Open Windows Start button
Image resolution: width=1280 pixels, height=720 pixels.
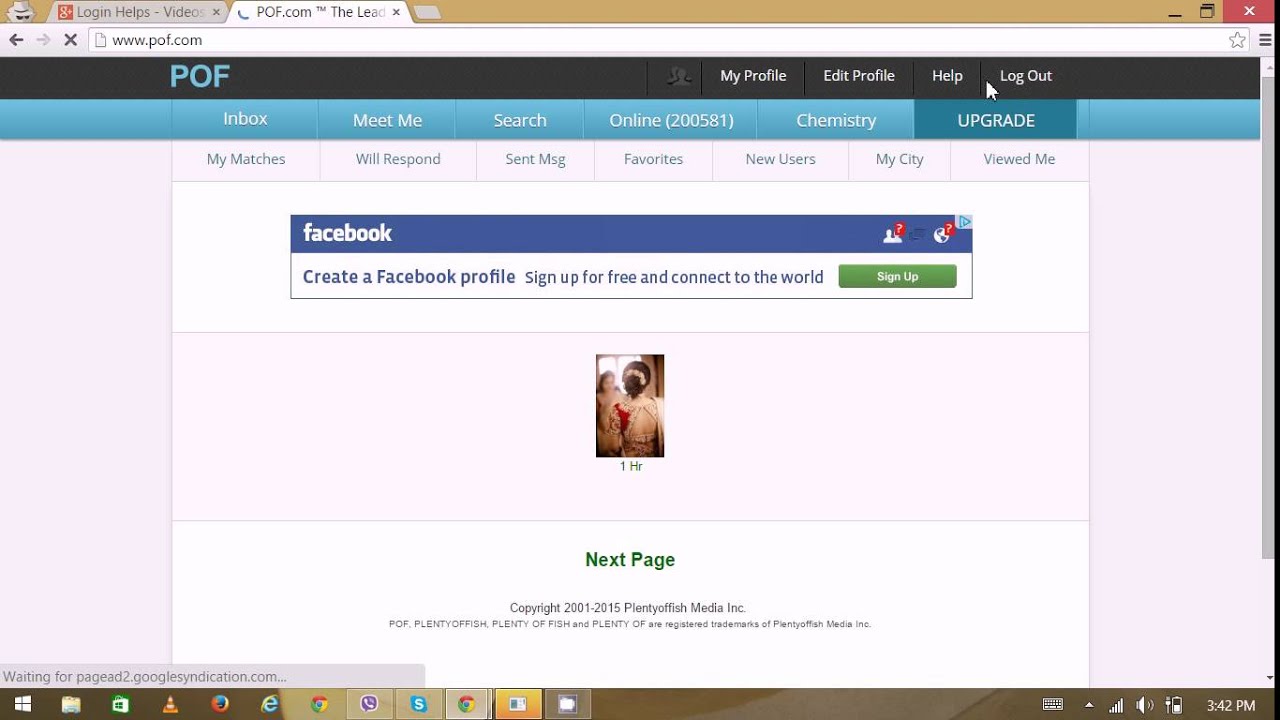coord(21,704)
